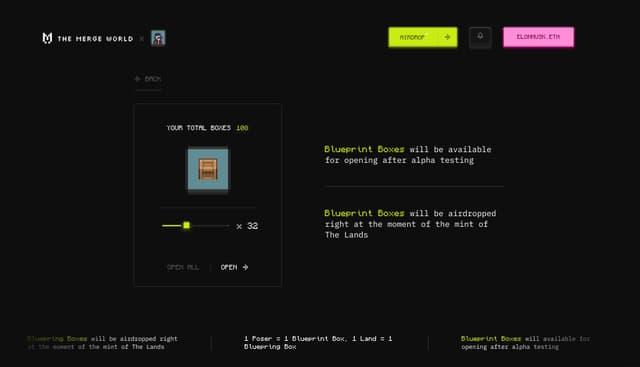Click Blueprint Boxes link about airdropped lands

point(364,213)
